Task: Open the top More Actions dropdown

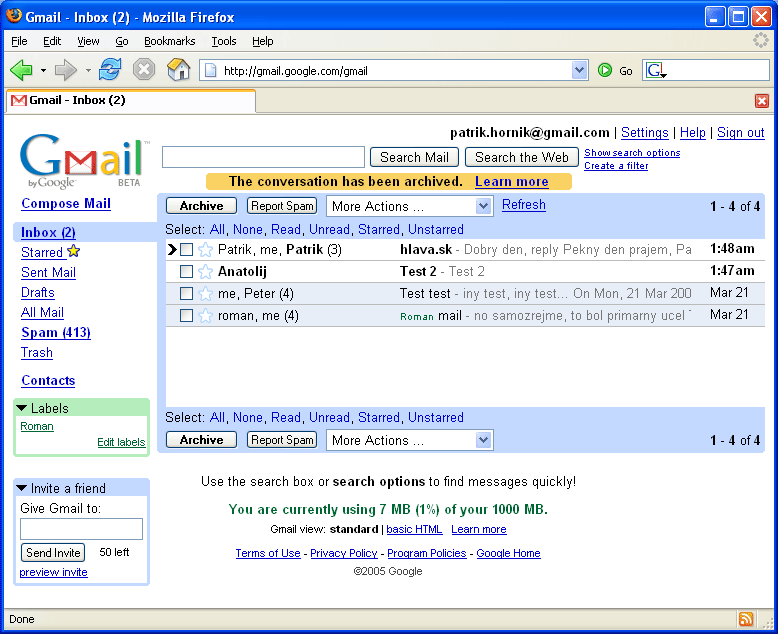Action: 409,206
